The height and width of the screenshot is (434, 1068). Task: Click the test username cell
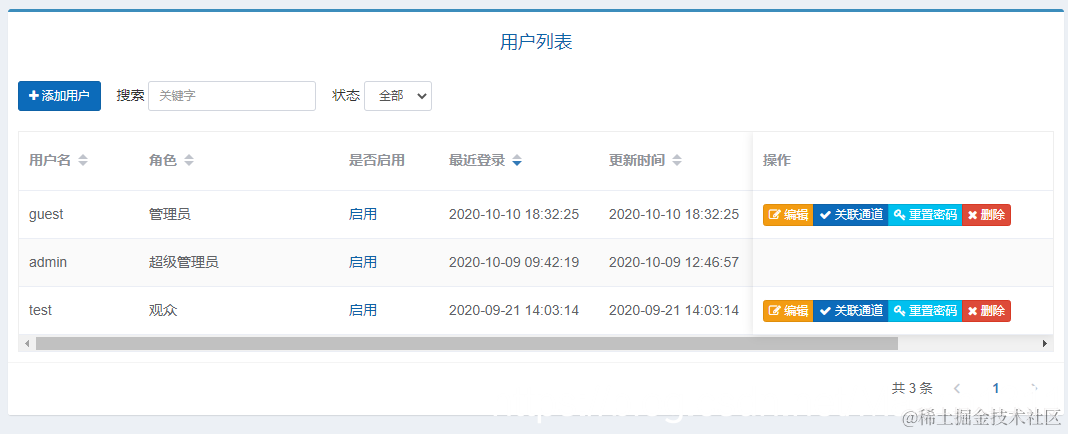coord(40,311)
